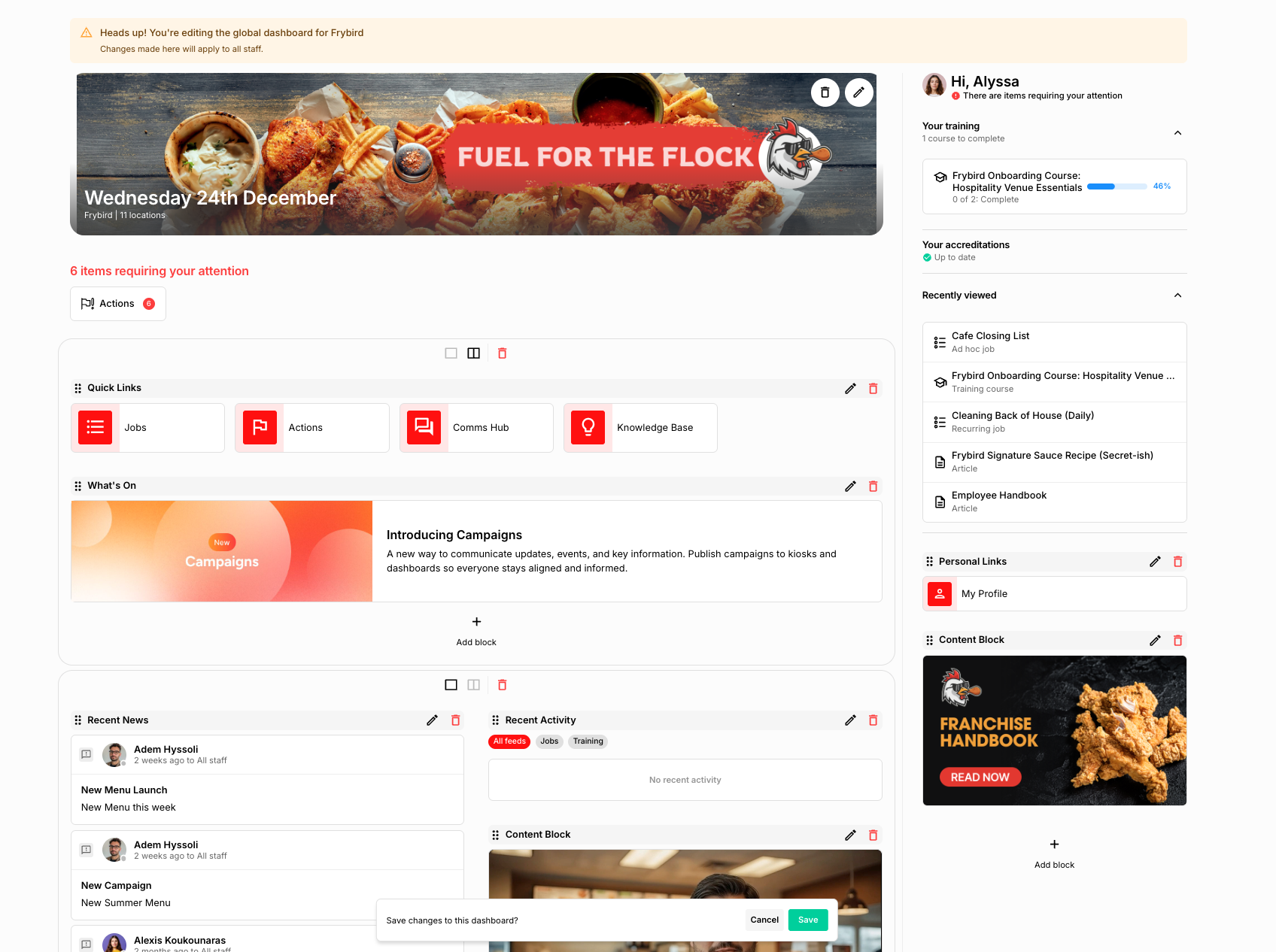The width and height of the screenshot is (1276, 952).
Task: Open Cleaning Back of House (Daily) job
Action: (x=1054, y=422)
